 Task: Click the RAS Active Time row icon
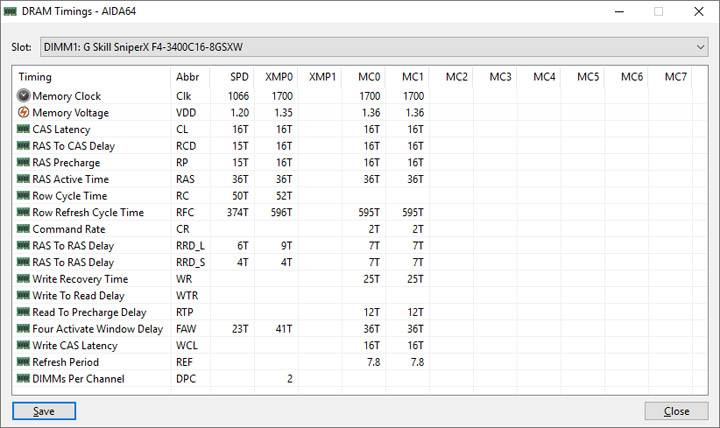click(23, 179)
